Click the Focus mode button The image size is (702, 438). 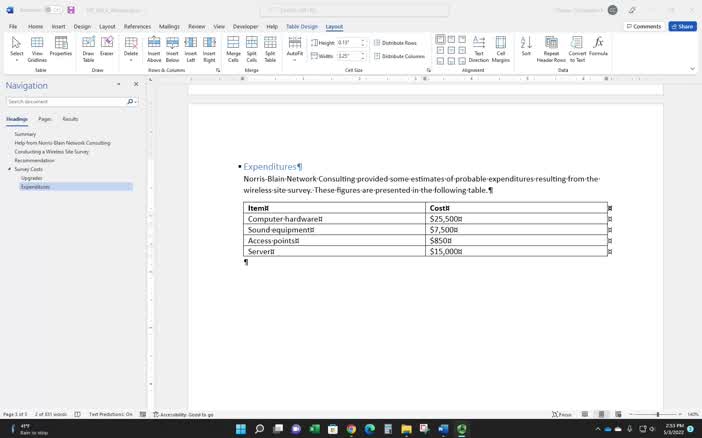tap(562, 414)
